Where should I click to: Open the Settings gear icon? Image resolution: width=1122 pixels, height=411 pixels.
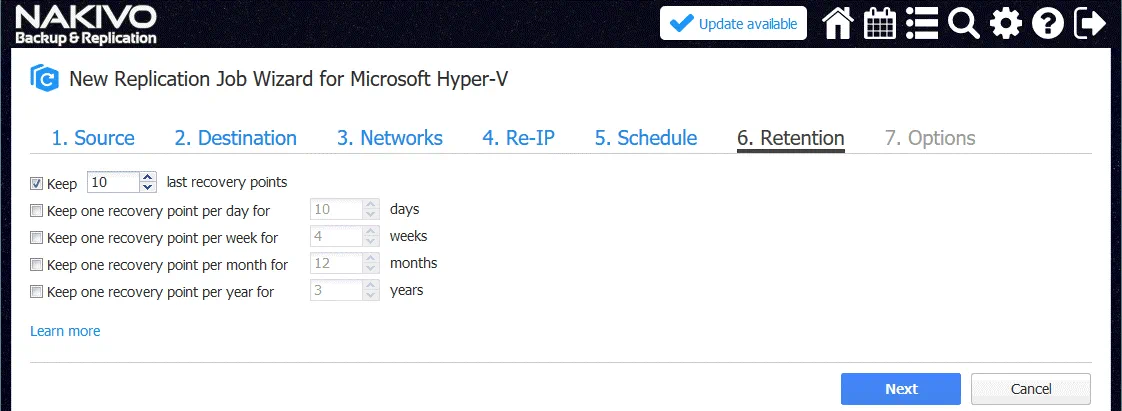pos(1006,24)
